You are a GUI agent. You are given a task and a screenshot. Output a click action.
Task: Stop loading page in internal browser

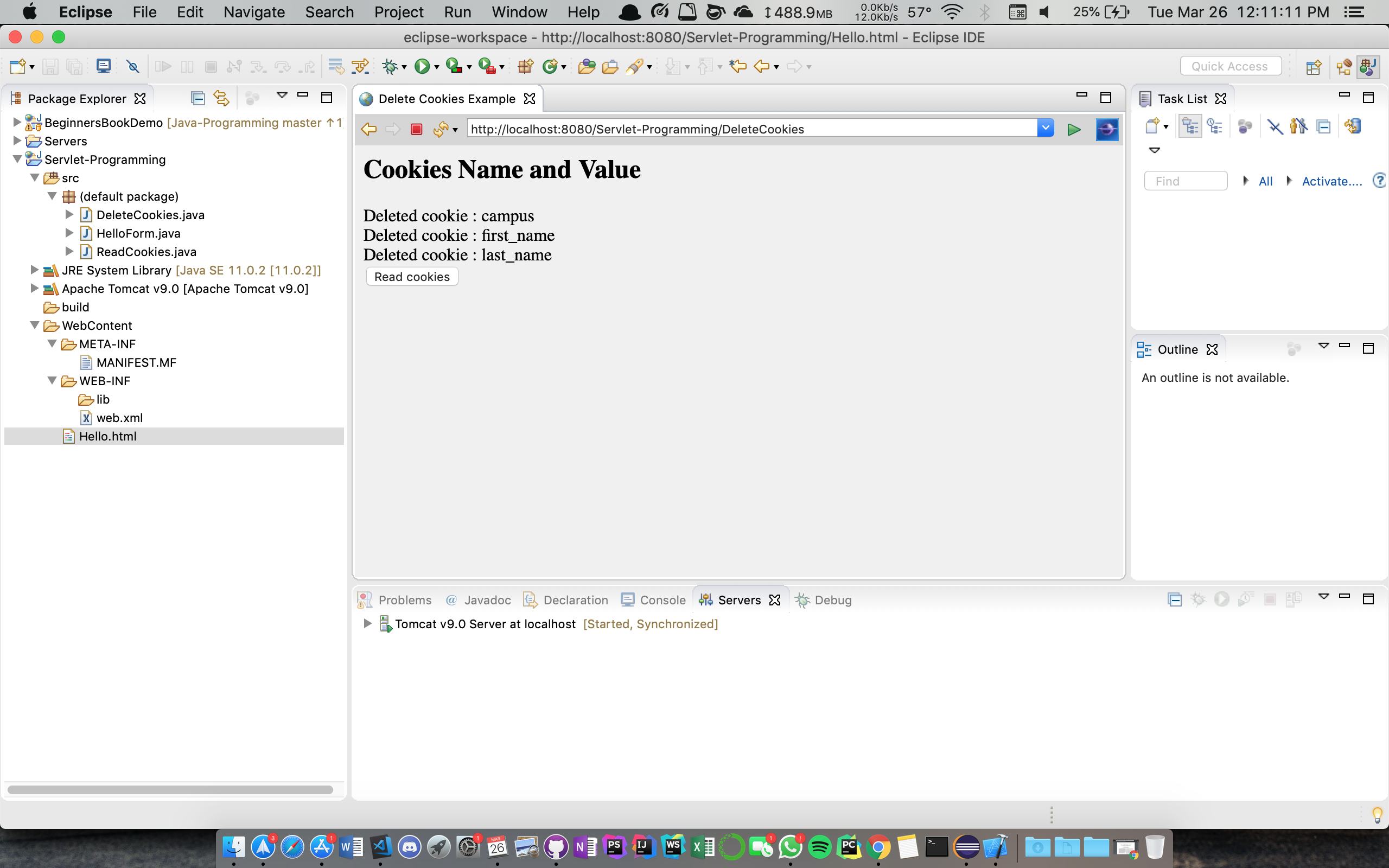[x=417, y=129]
